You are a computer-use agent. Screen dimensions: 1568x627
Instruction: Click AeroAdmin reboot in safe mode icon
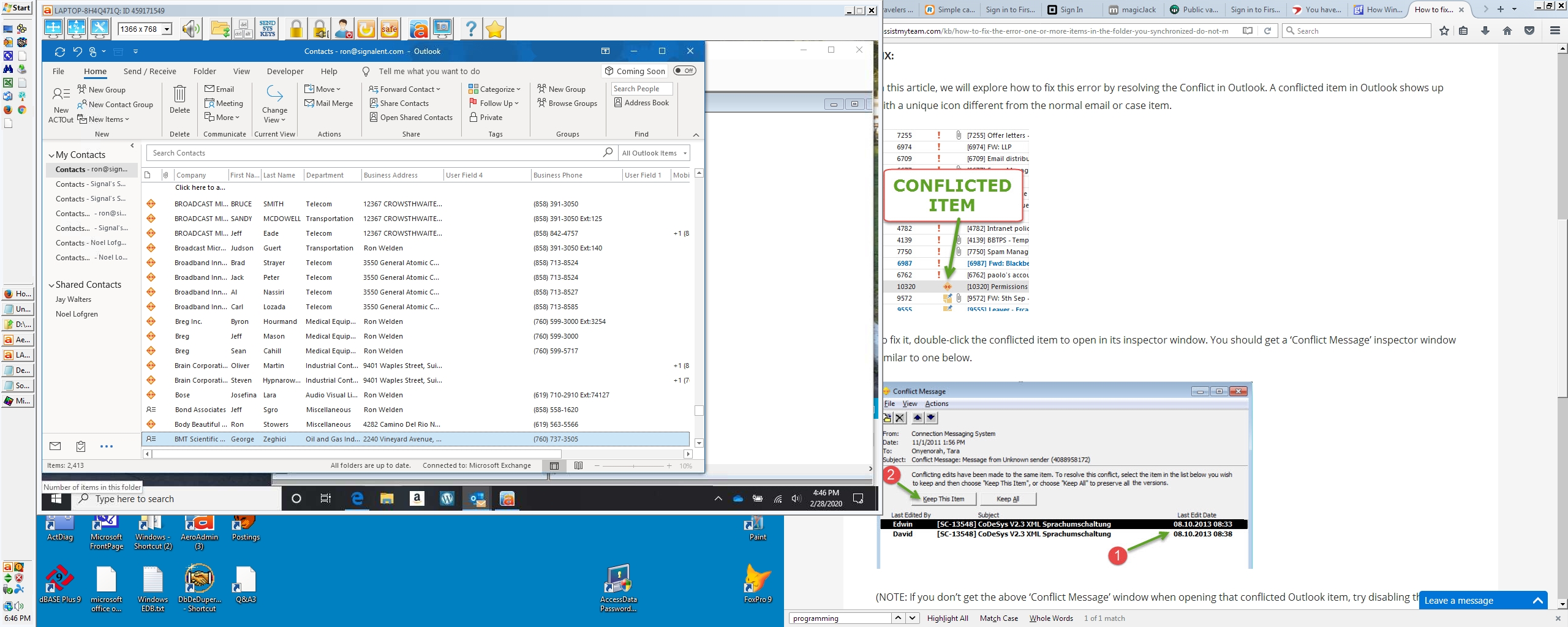tap(389, 29)
